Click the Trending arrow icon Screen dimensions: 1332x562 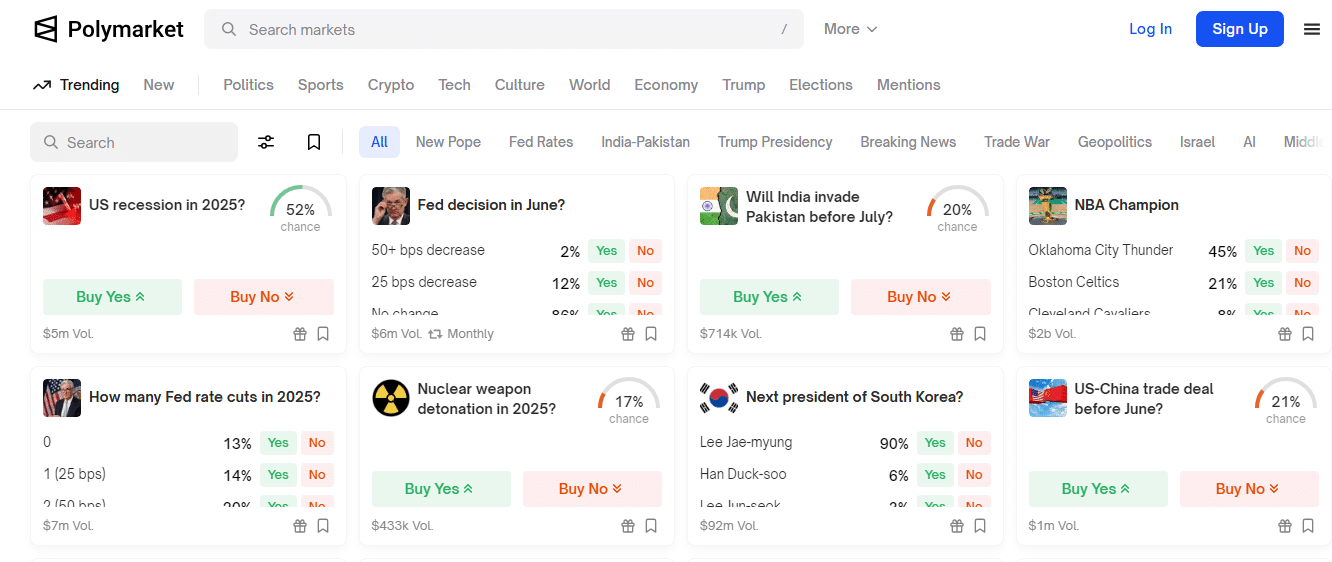pos(42,85)
